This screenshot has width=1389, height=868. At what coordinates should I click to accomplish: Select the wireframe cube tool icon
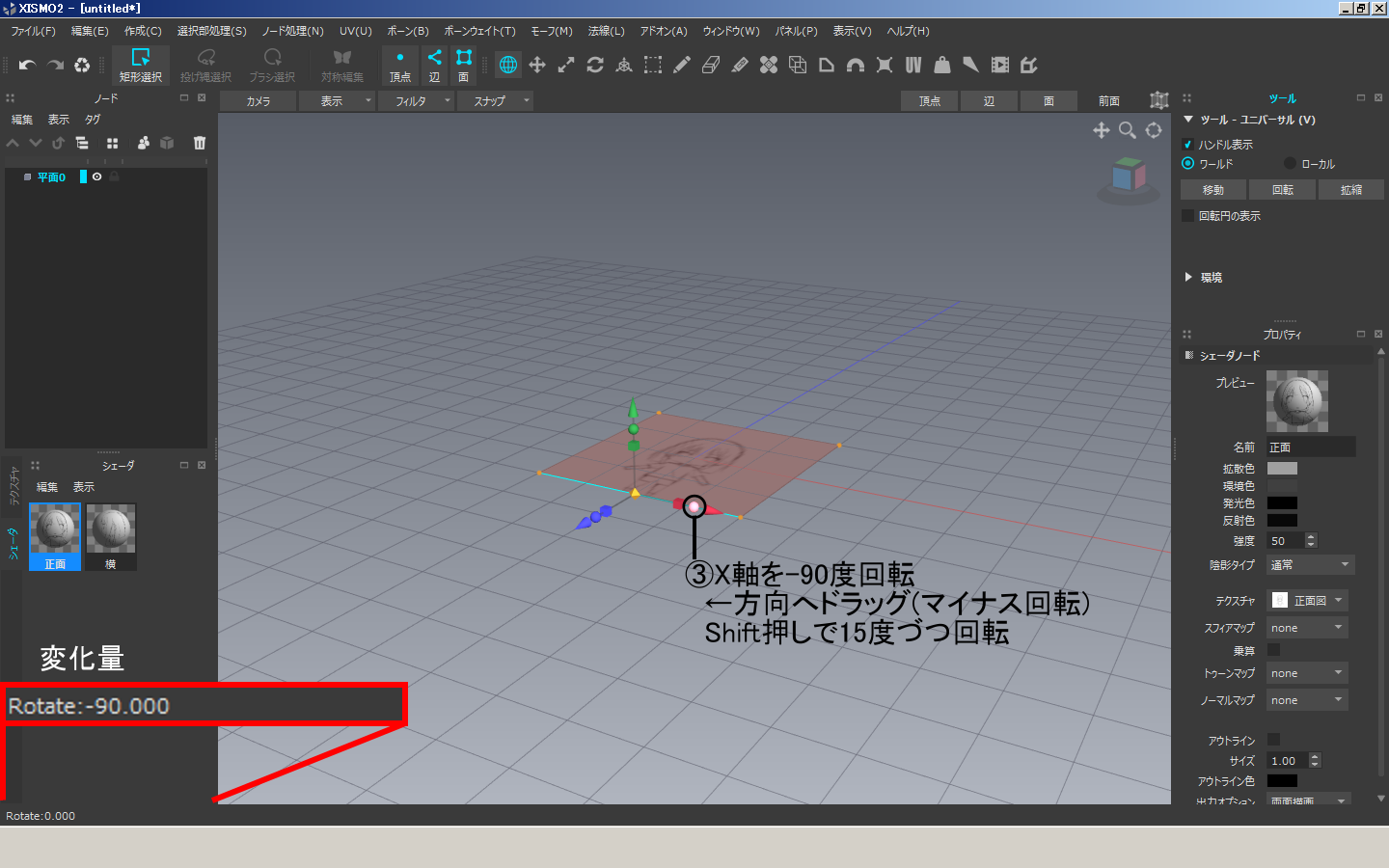tap(798, 65)
